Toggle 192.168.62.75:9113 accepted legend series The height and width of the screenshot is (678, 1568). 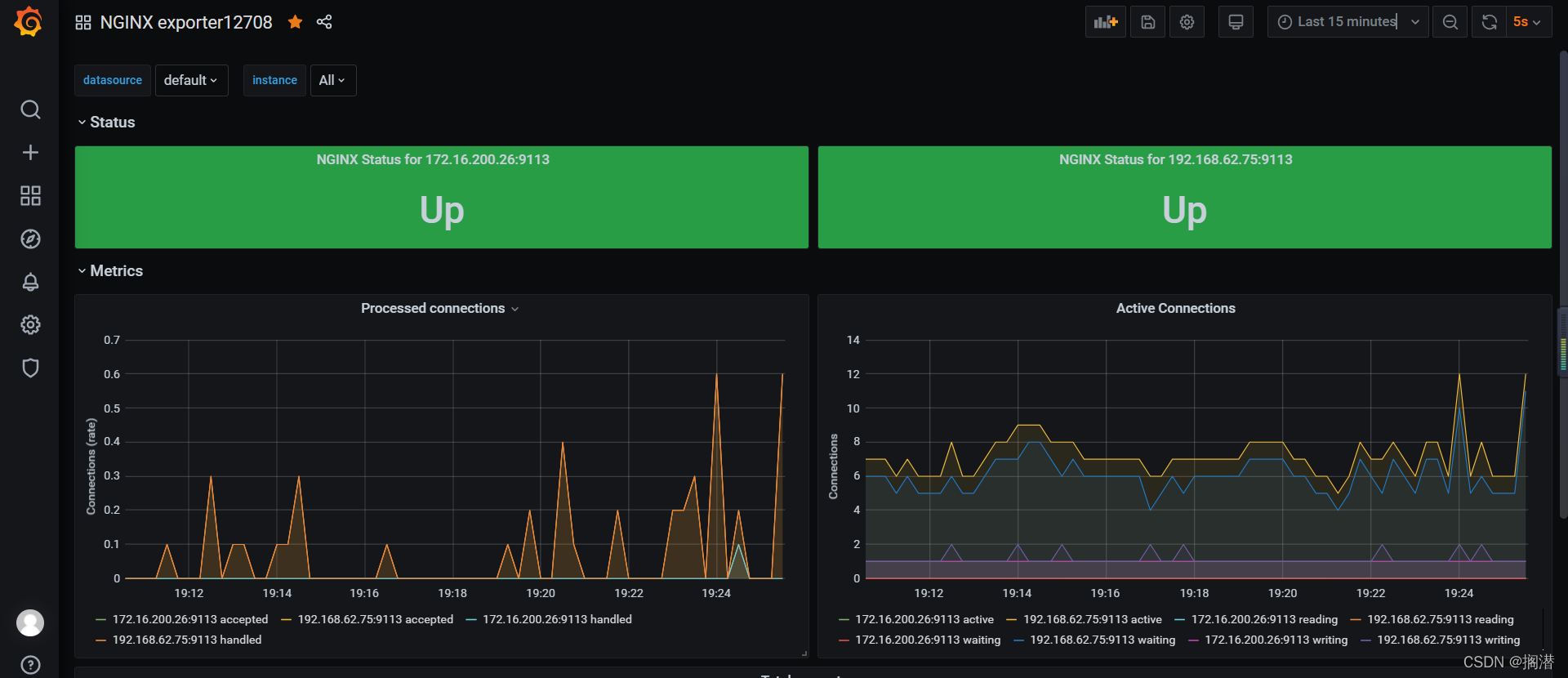[376, 619]
